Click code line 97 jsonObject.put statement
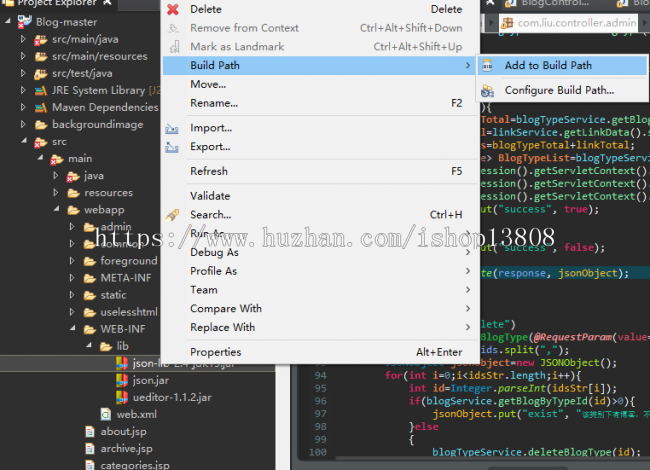Viewport: 650px width, 470px height. 541,414
